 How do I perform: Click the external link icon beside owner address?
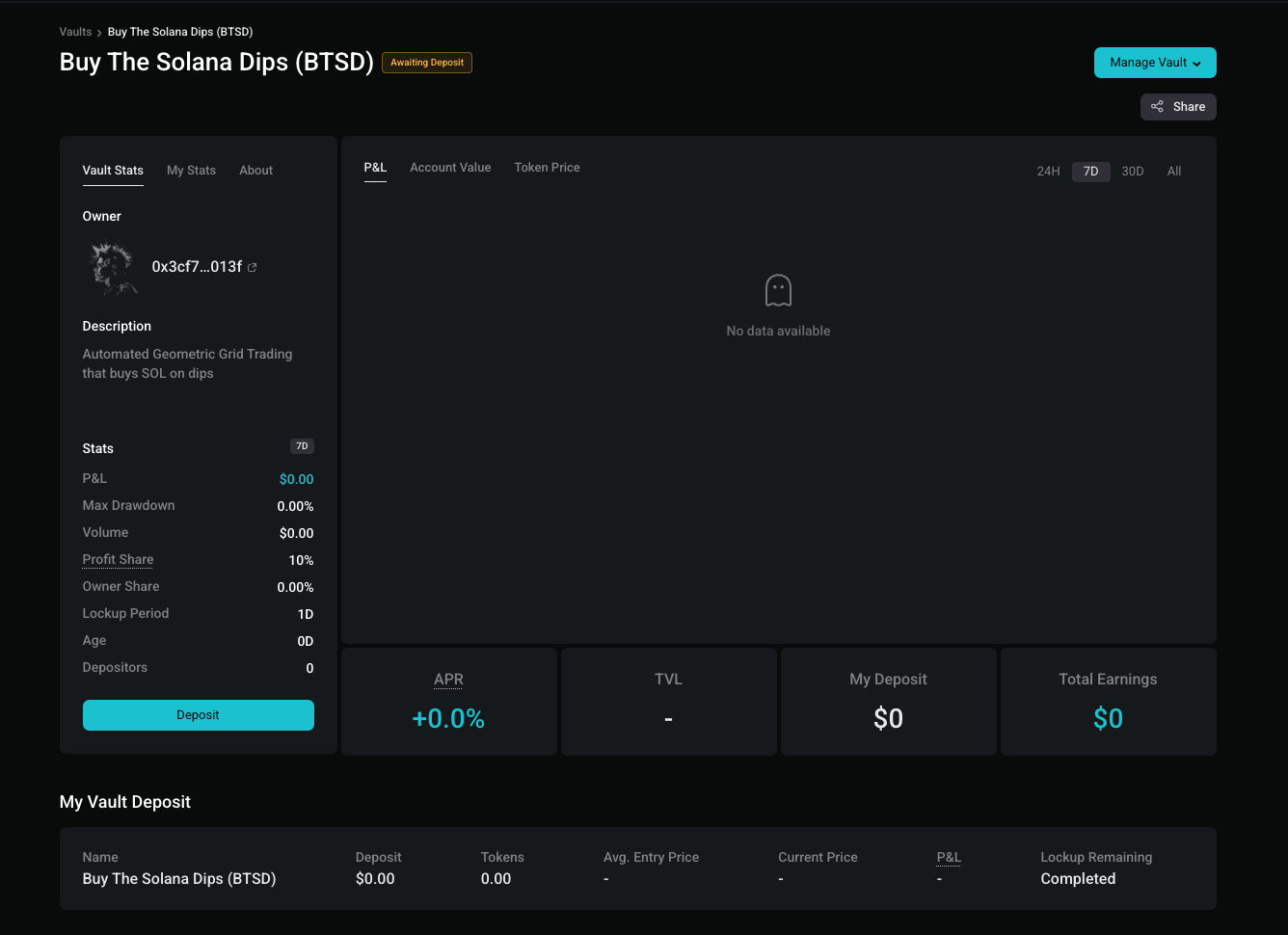[x=253, y=268]
